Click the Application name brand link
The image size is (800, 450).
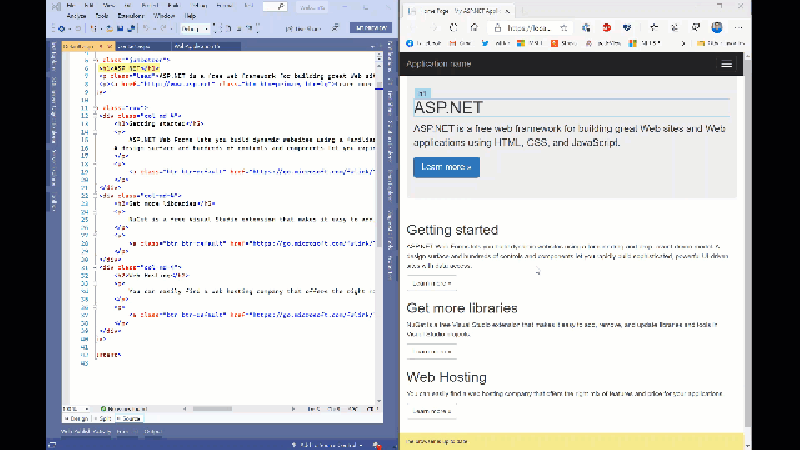point(439,64)
